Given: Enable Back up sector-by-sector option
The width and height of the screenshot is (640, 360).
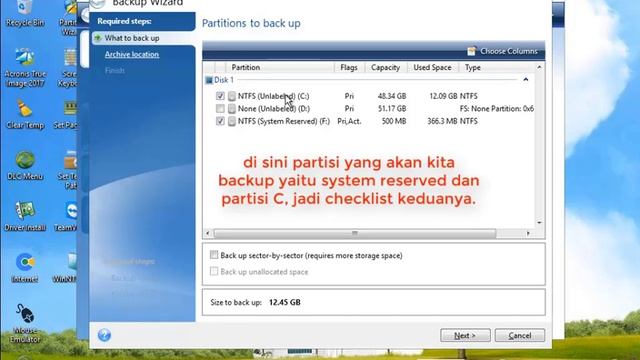Looking at the screenshot, I should 214,255.
